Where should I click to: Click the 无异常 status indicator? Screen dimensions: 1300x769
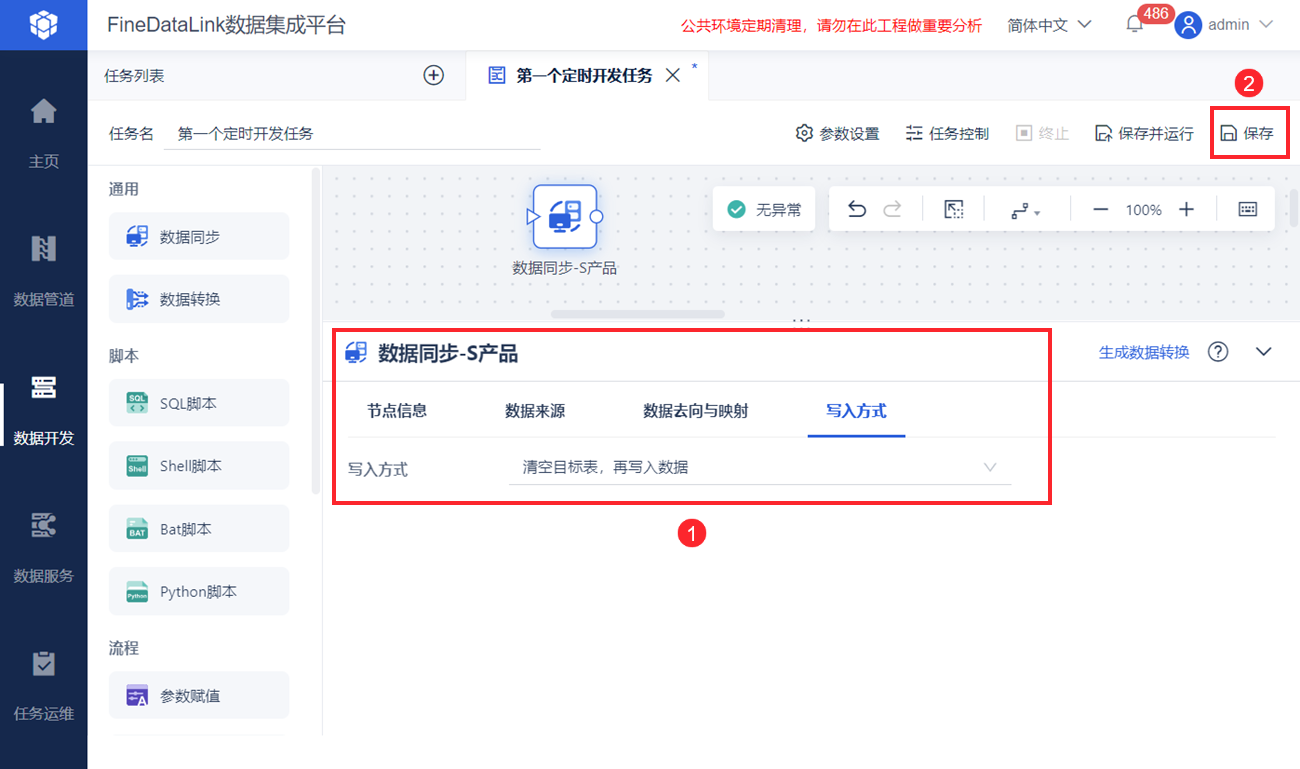(764, 209)
